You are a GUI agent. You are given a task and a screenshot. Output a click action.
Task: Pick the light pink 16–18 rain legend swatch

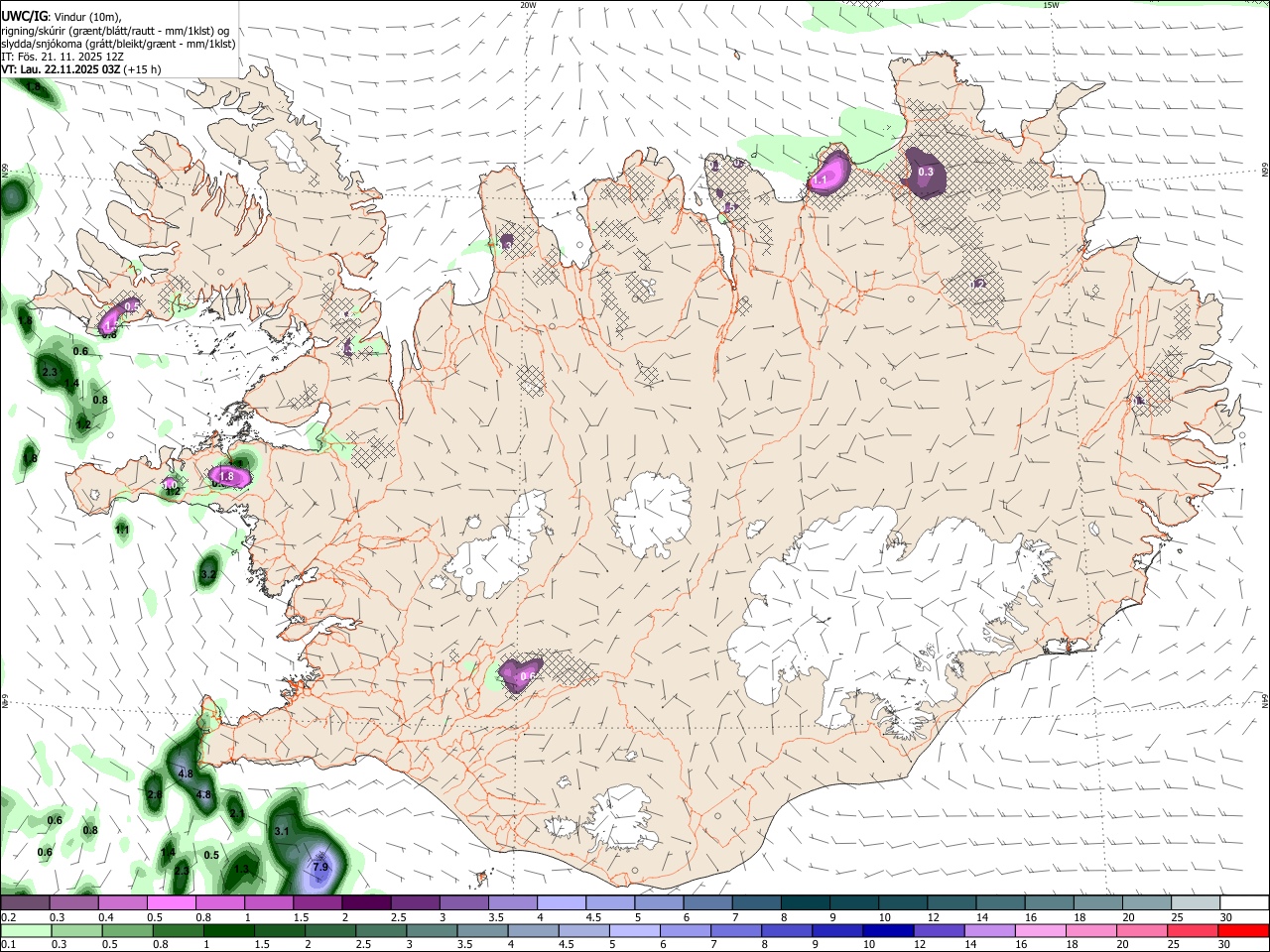(x=1039, y=930)
